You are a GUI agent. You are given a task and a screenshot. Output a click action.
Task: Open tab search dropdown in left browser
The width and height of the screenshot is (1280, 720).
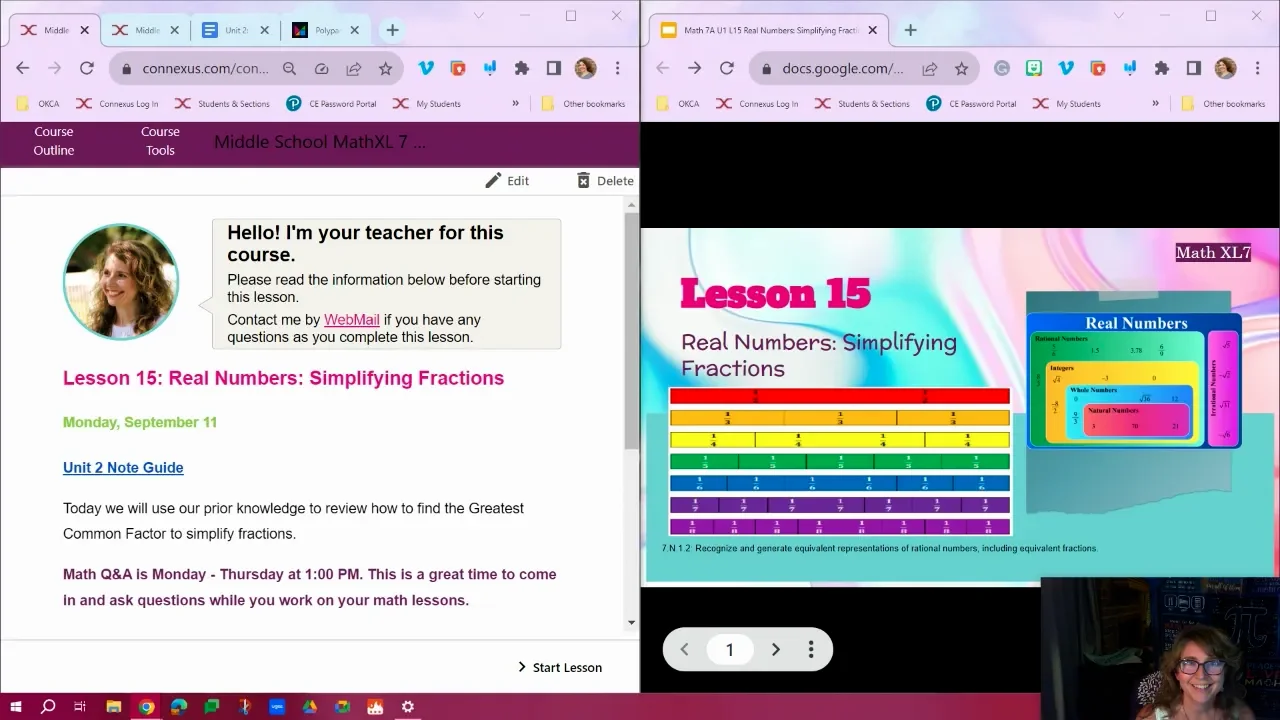point(478,15)
